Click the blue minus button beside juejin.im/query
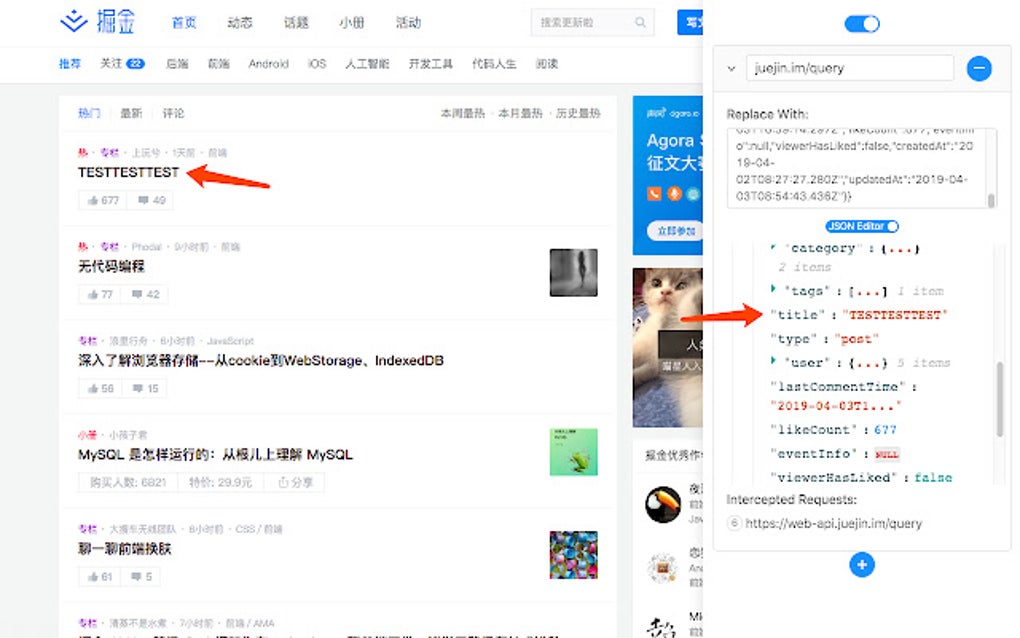 tap(980, 68)
